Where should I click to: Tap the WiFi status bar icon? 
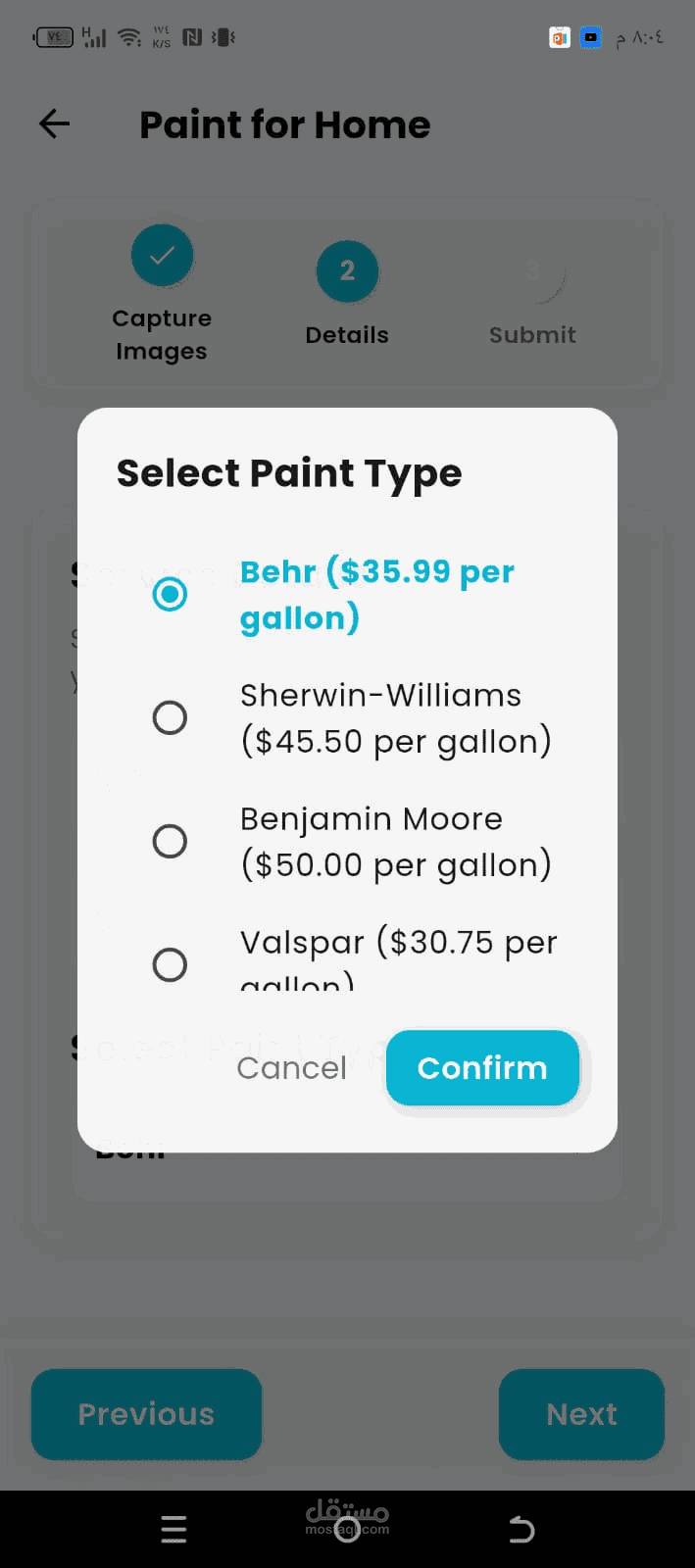coord(128,37)
